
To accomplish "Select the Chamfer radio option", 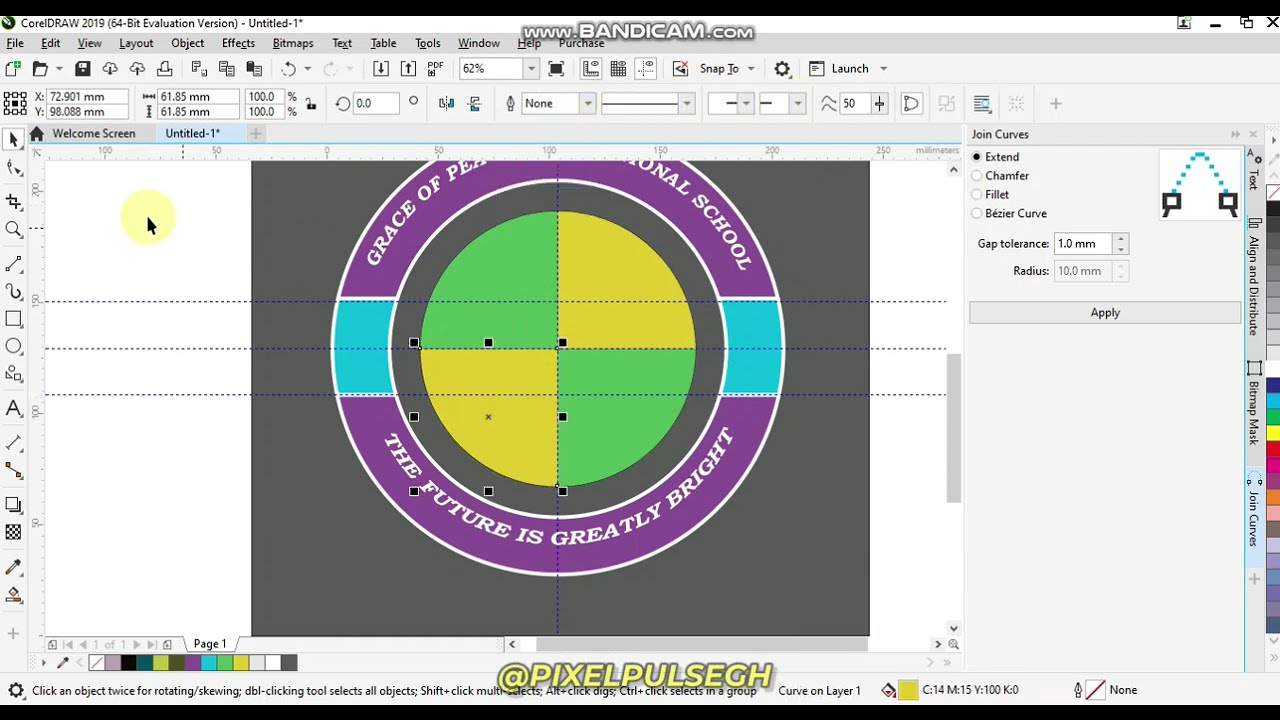I will tap(977, 176).
